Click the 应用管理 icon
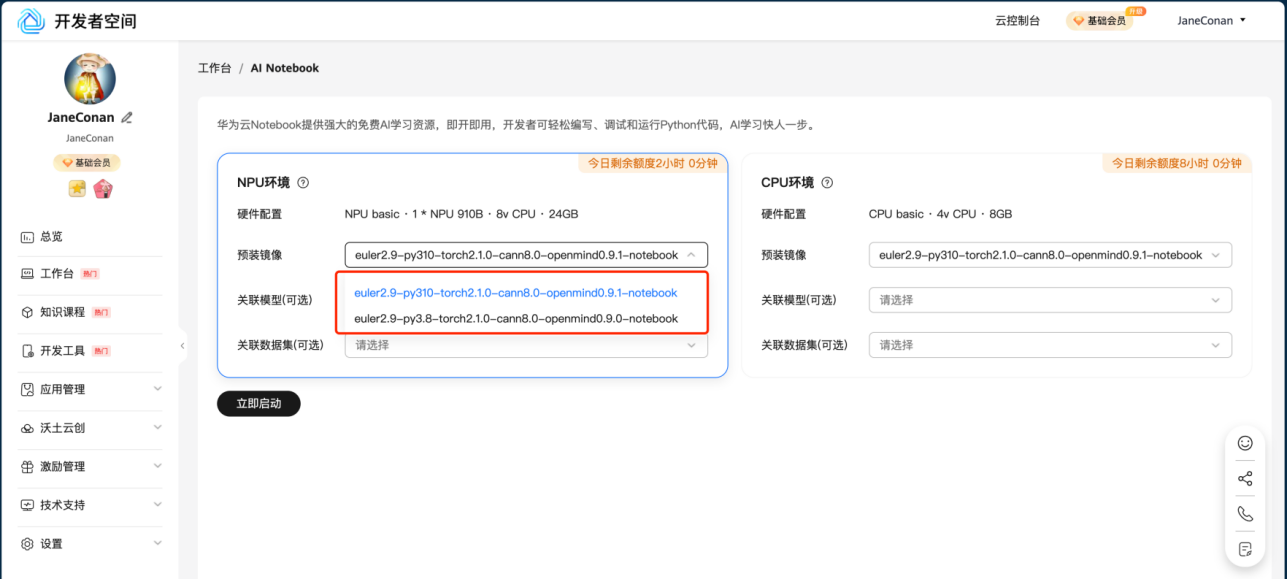 (x=27, y=389)
